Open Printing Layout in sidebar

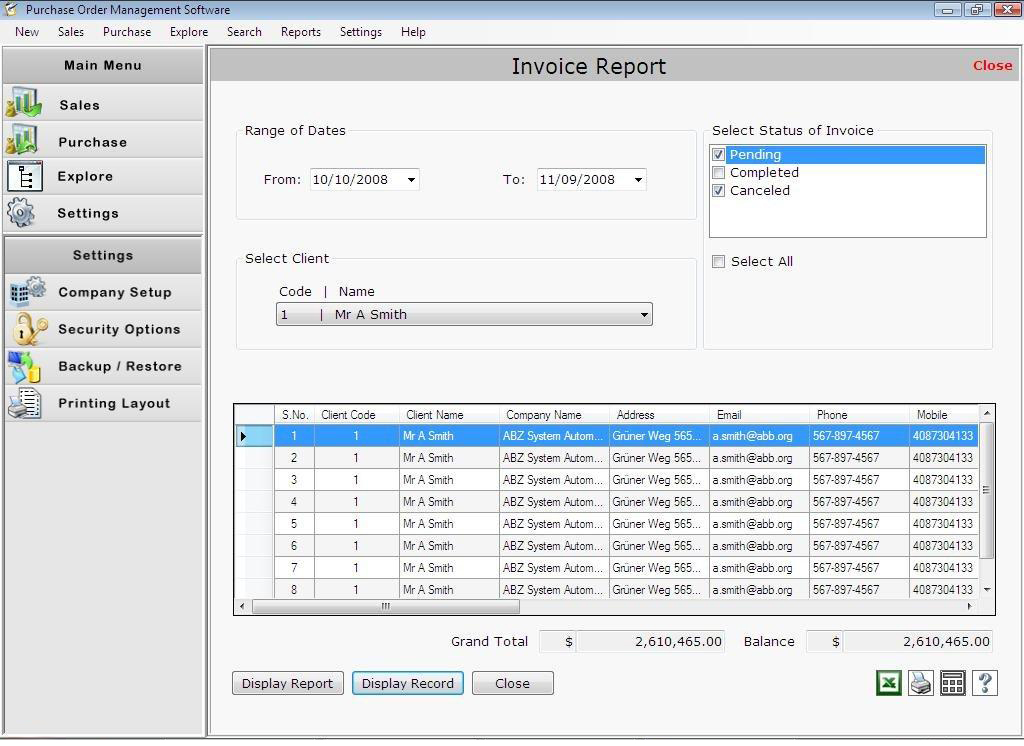113,403
